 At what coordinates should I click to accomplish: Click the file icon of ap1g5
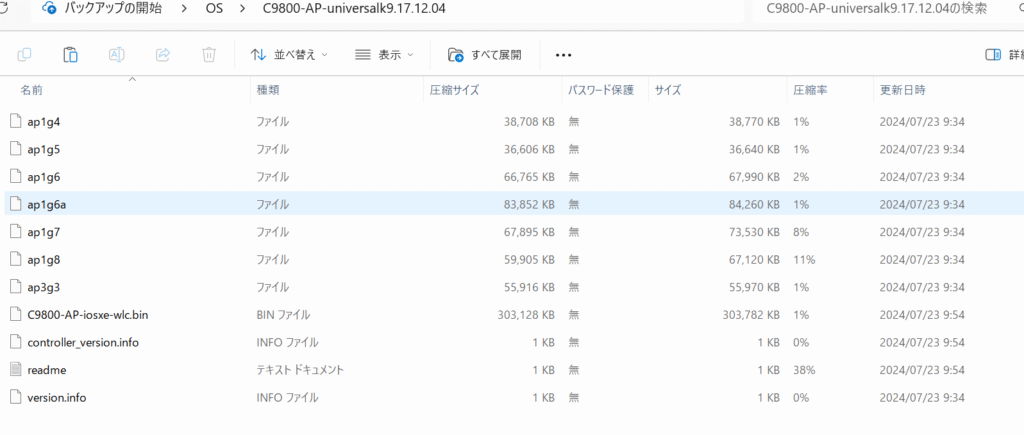pyautogui.click(x=16, y=149)
